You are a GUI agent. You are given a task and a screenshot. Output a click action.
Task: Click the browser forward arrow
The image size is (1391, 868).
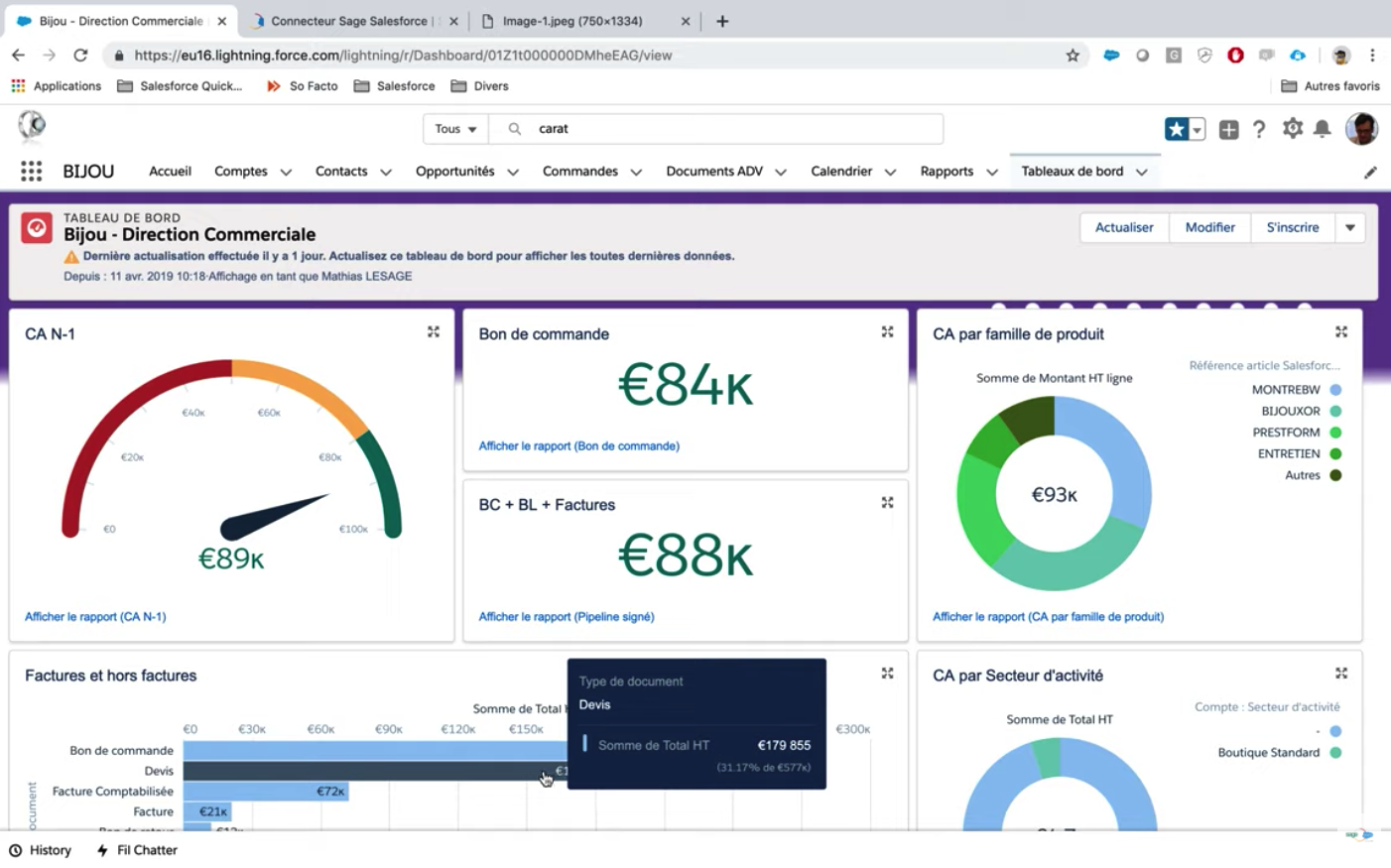click(x=49, y=56)
